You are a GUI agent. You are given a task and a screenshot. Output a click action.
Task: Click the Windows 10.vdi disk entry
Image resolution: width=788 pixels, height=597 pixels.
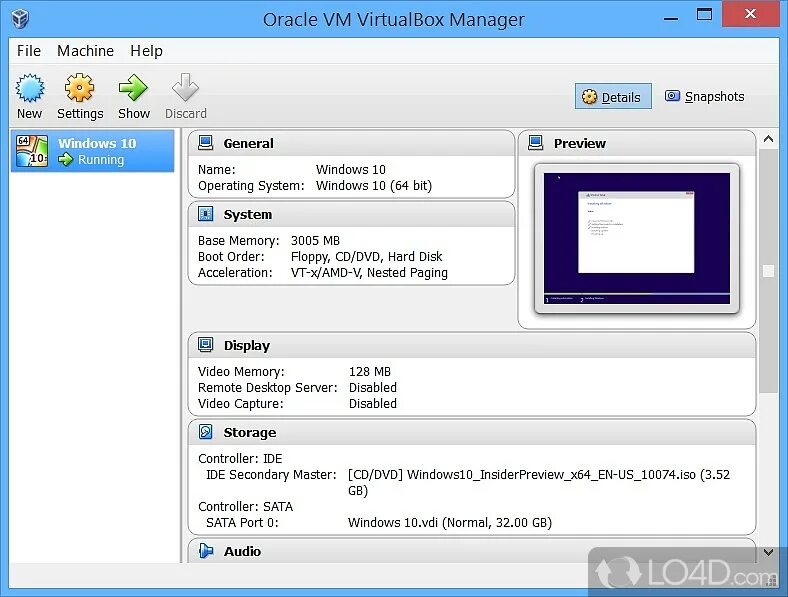(x=449, y=523)
